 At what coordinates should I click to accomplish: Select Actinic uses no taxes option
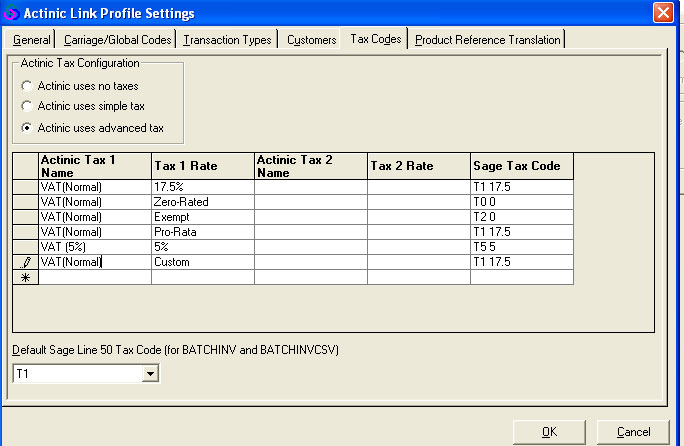[x=27, y=86]
